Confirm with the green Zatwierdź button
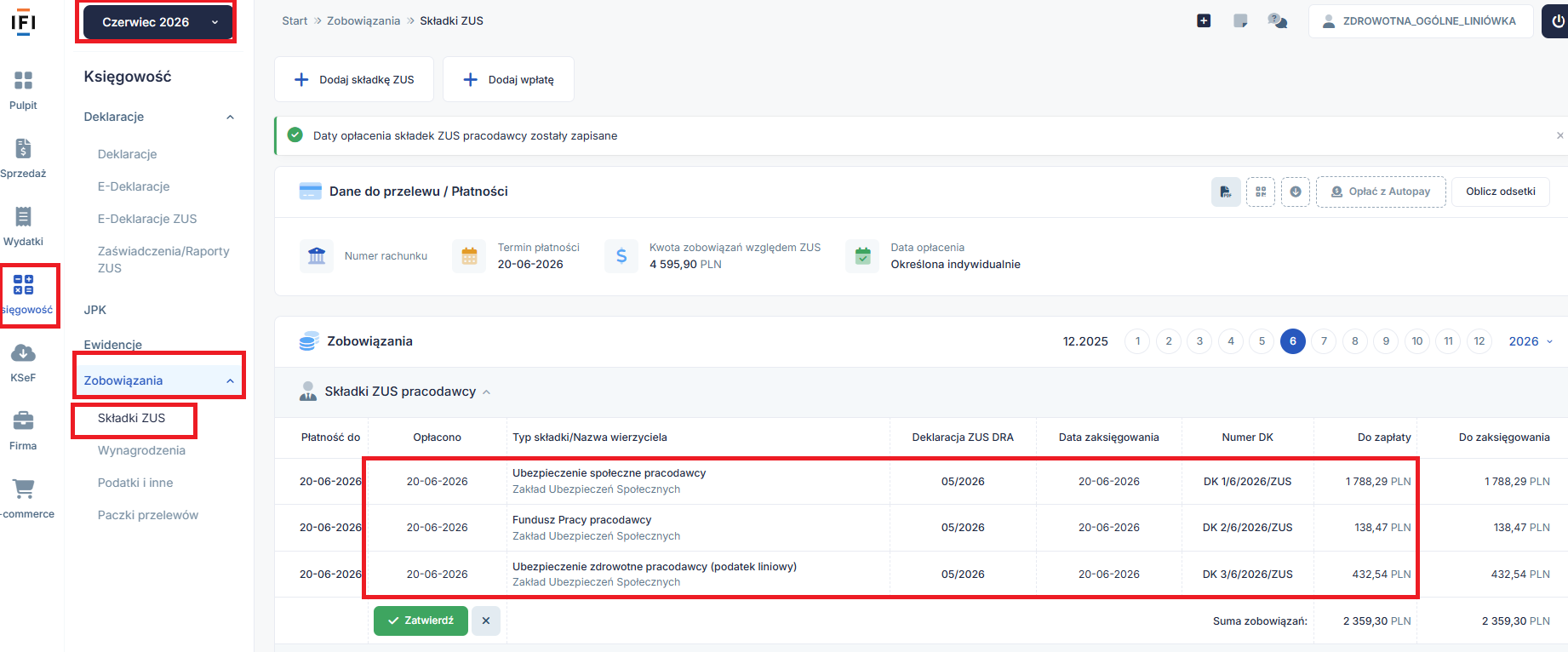Viewport: 1568px width, 652px height. pos(421,621)
